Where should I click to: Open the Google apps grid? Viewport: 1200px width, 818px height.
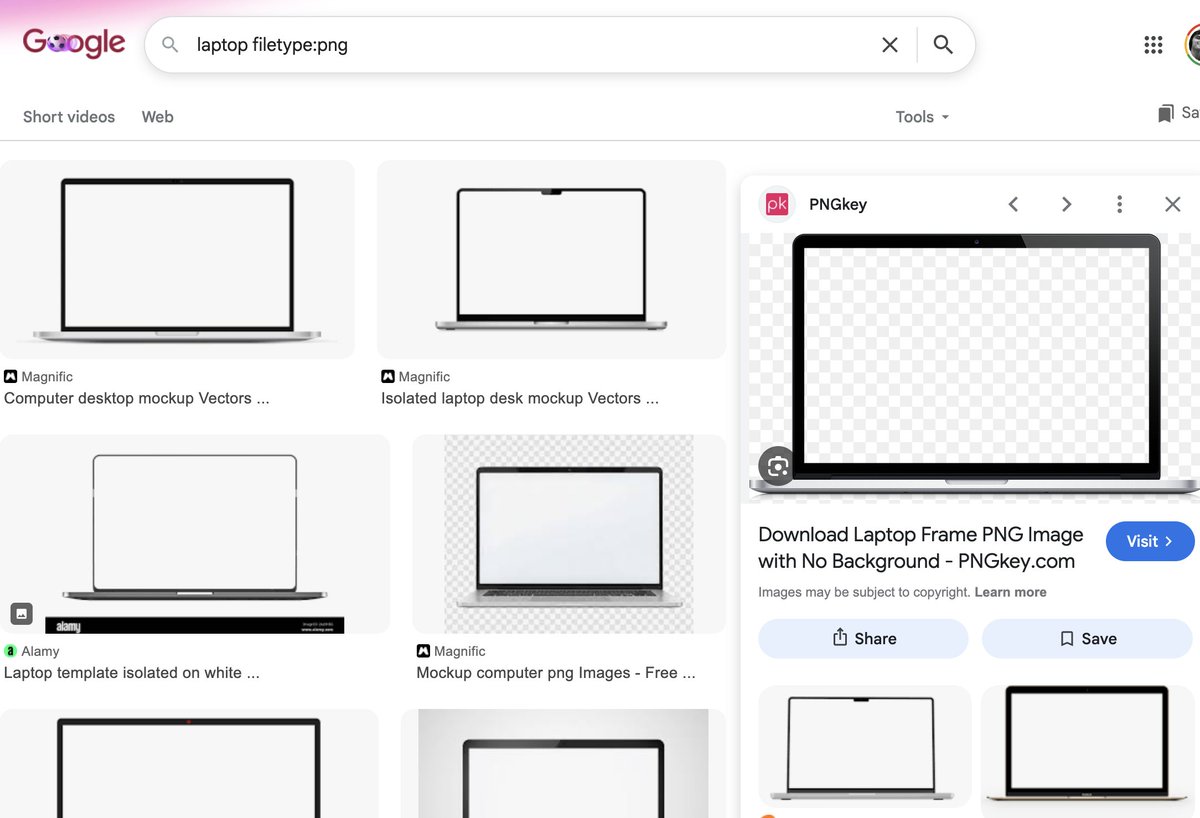coord(1153,45)
